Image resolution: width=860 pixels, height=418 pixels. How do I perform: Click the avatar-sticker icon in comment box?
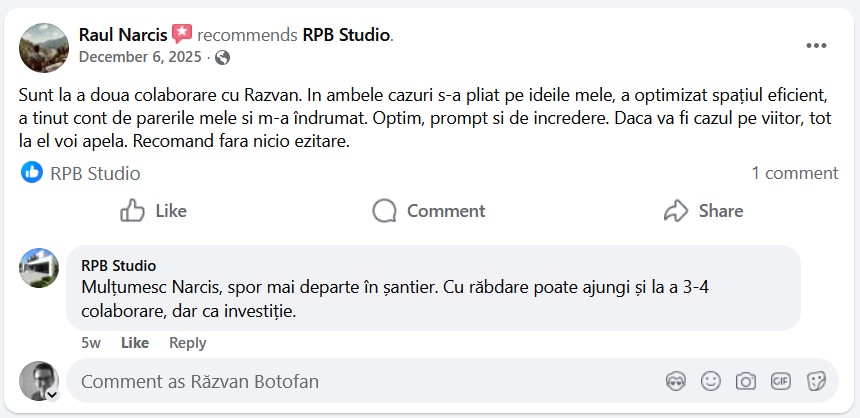coord(676,381)
